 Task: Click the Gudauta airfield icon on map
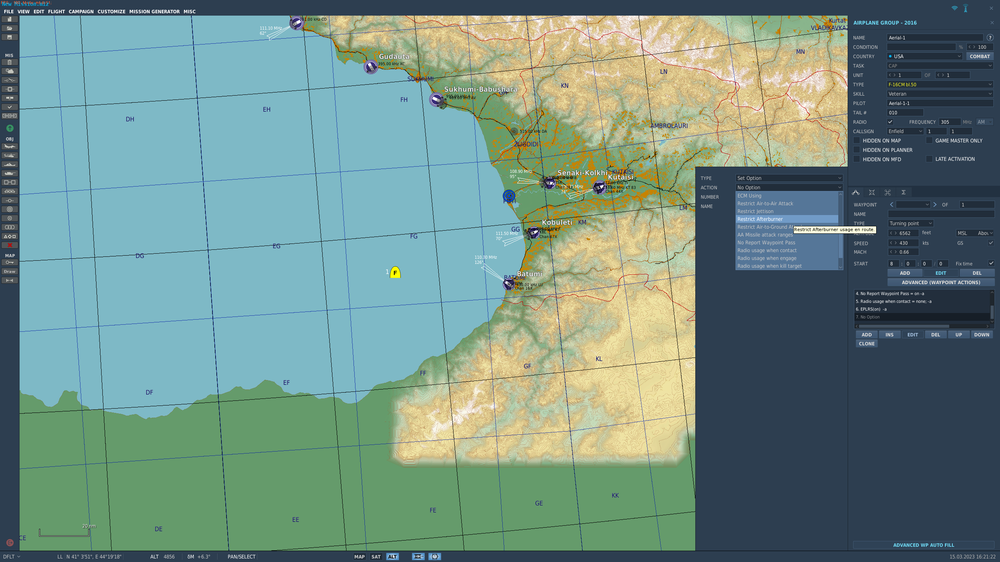click(x=371, y=66)
